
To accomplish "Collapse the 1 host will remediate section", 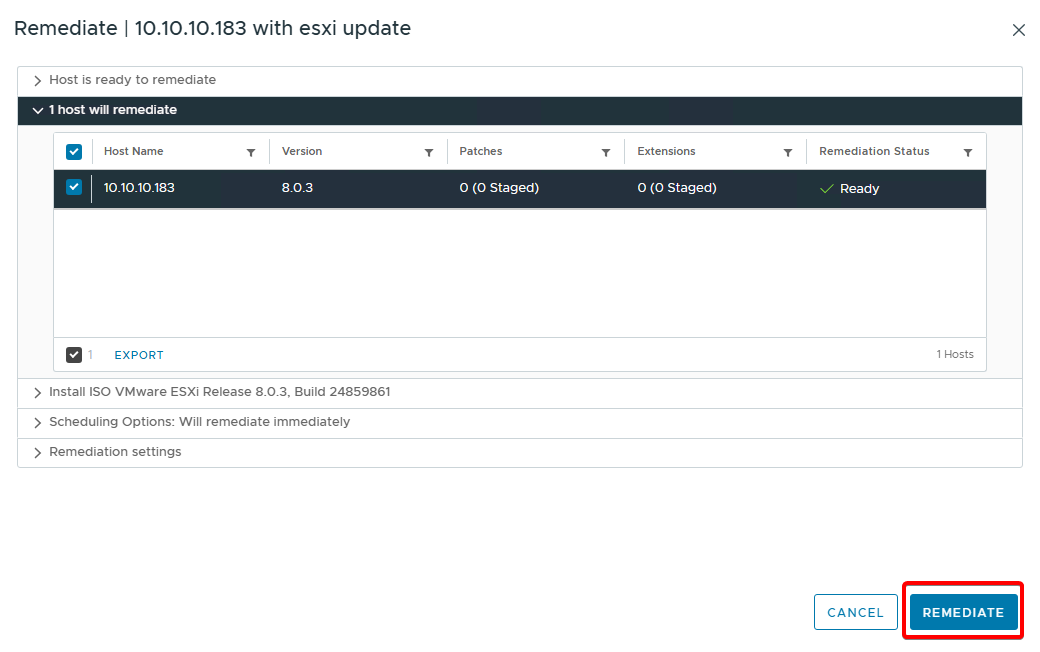I will tap(38, 111).
